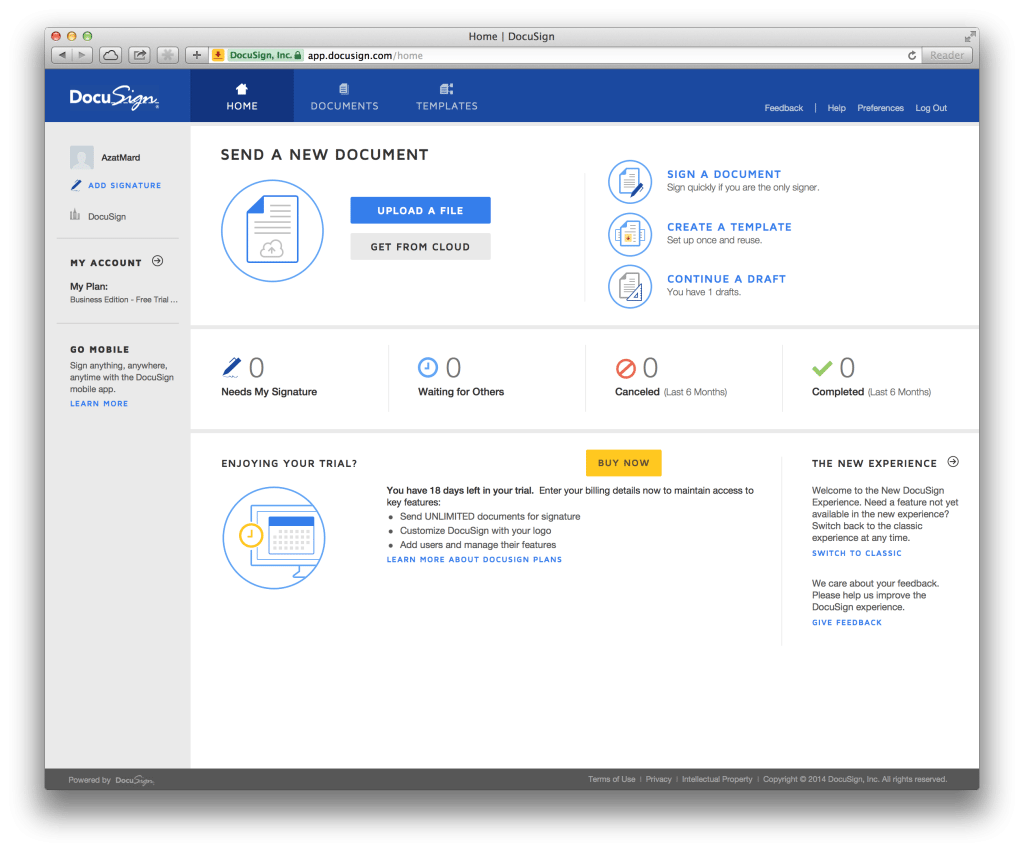Open the Templates tab

click(x=447, y=96)
